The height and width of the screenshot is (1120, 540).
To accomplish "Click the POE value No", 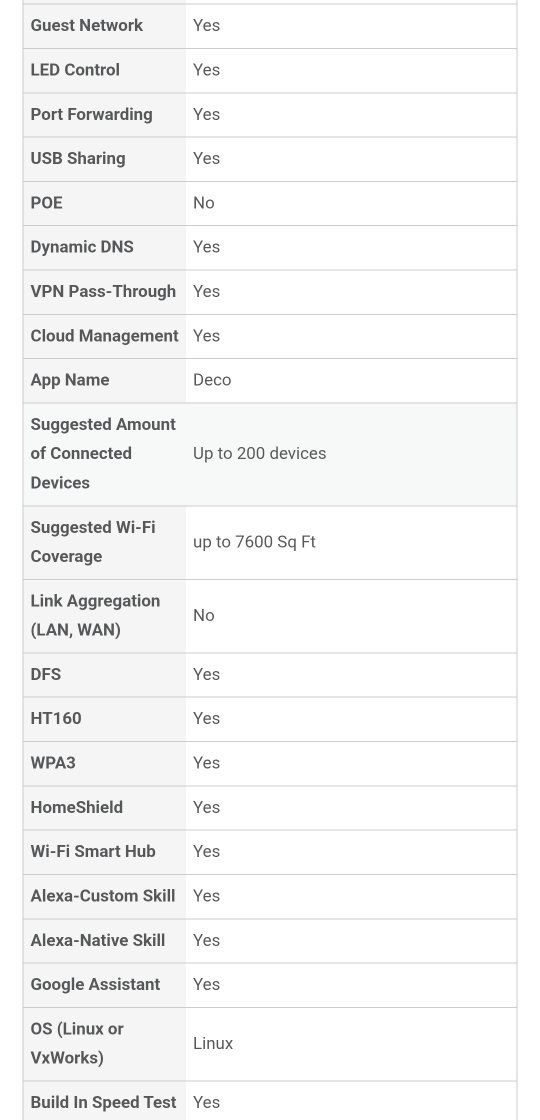I will point(204,203).
